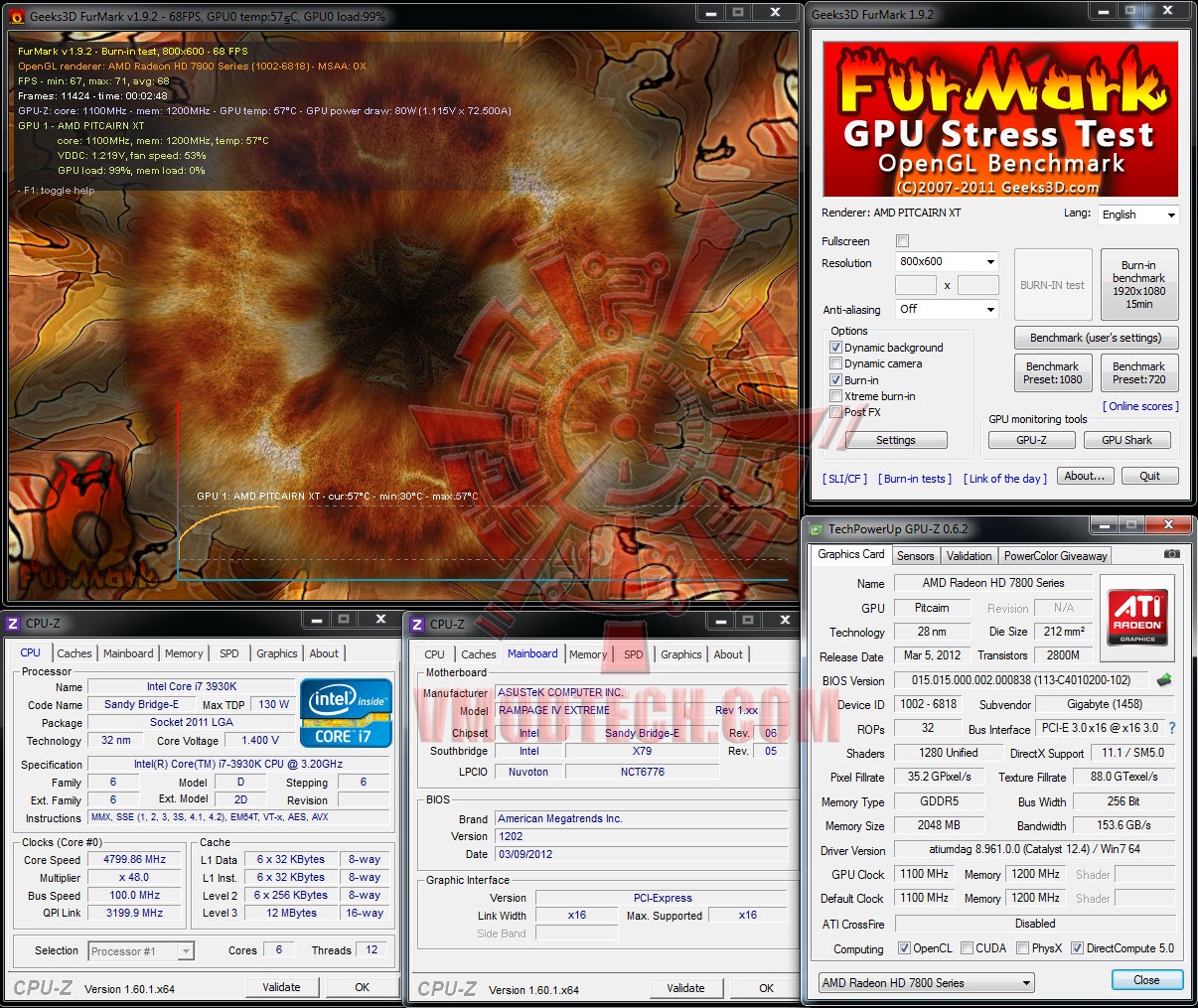Click the GPU-Z Name field value

993,583
